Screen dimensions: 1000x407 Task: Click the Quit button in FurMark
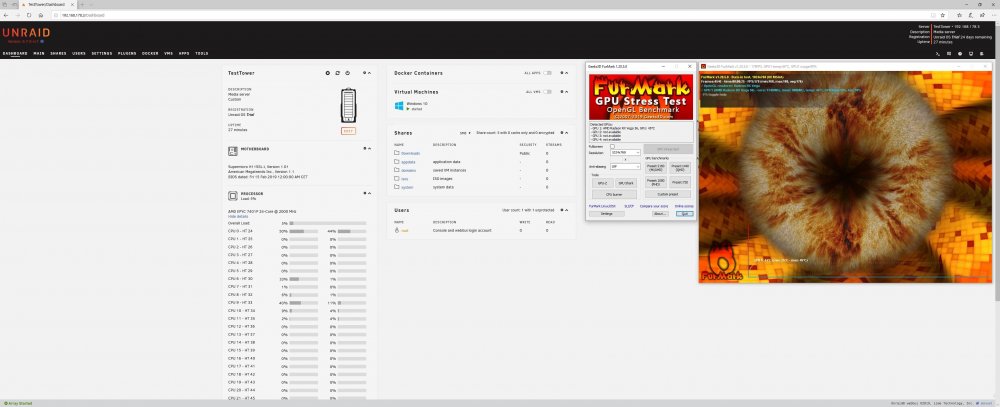tap(684, 214)
